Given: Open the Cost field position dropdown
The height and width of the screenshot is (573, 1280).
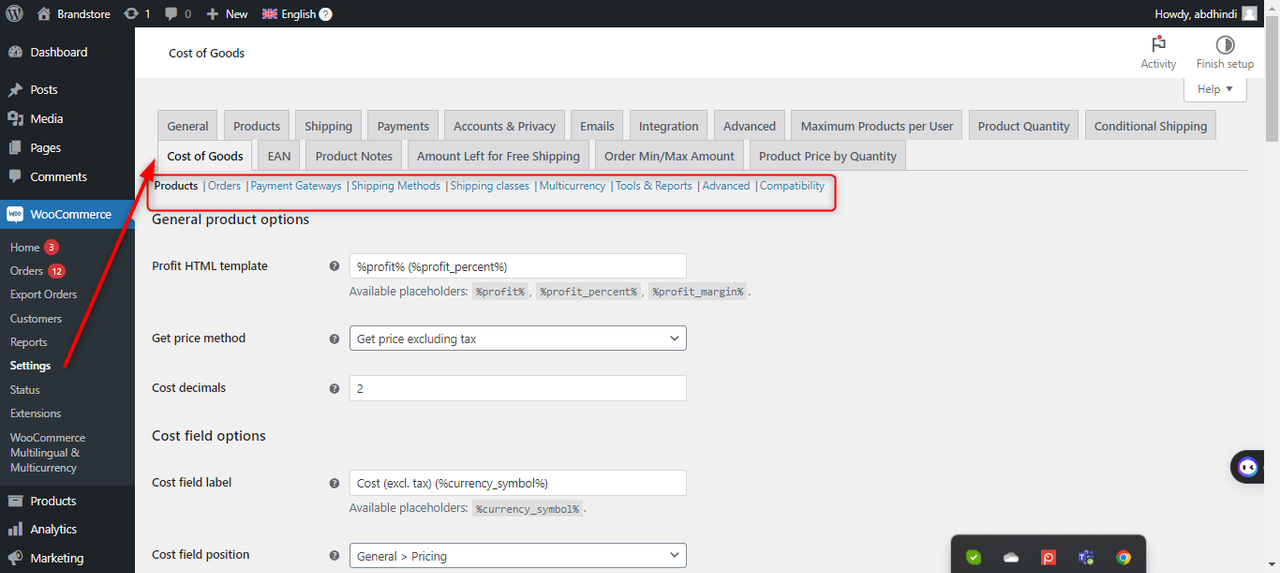Looking at the screenshot, I should click(518, 556).
